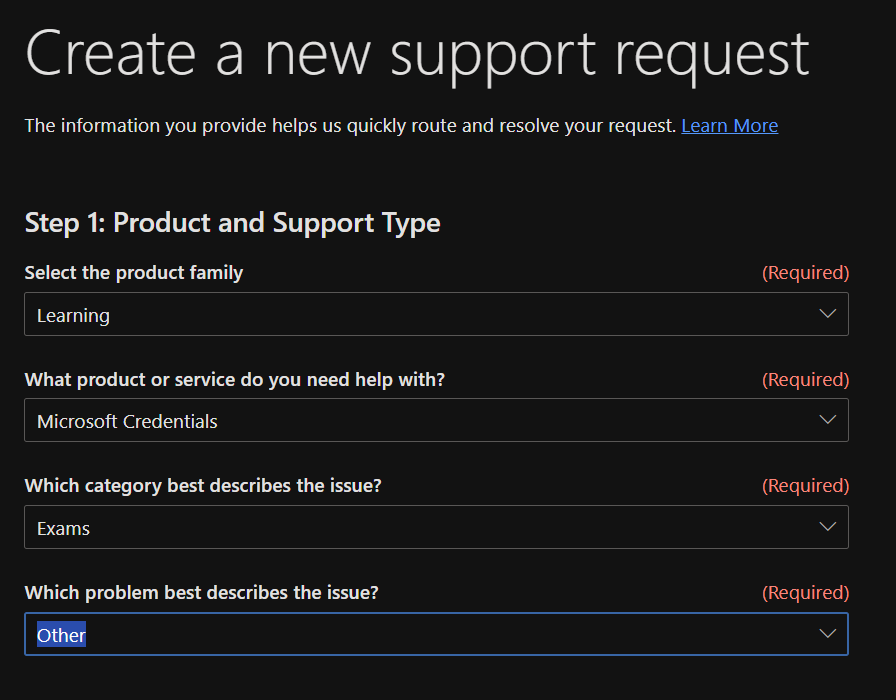
Task: Click the 'What product or service do you need help with?' label
Action: (234, 379)
